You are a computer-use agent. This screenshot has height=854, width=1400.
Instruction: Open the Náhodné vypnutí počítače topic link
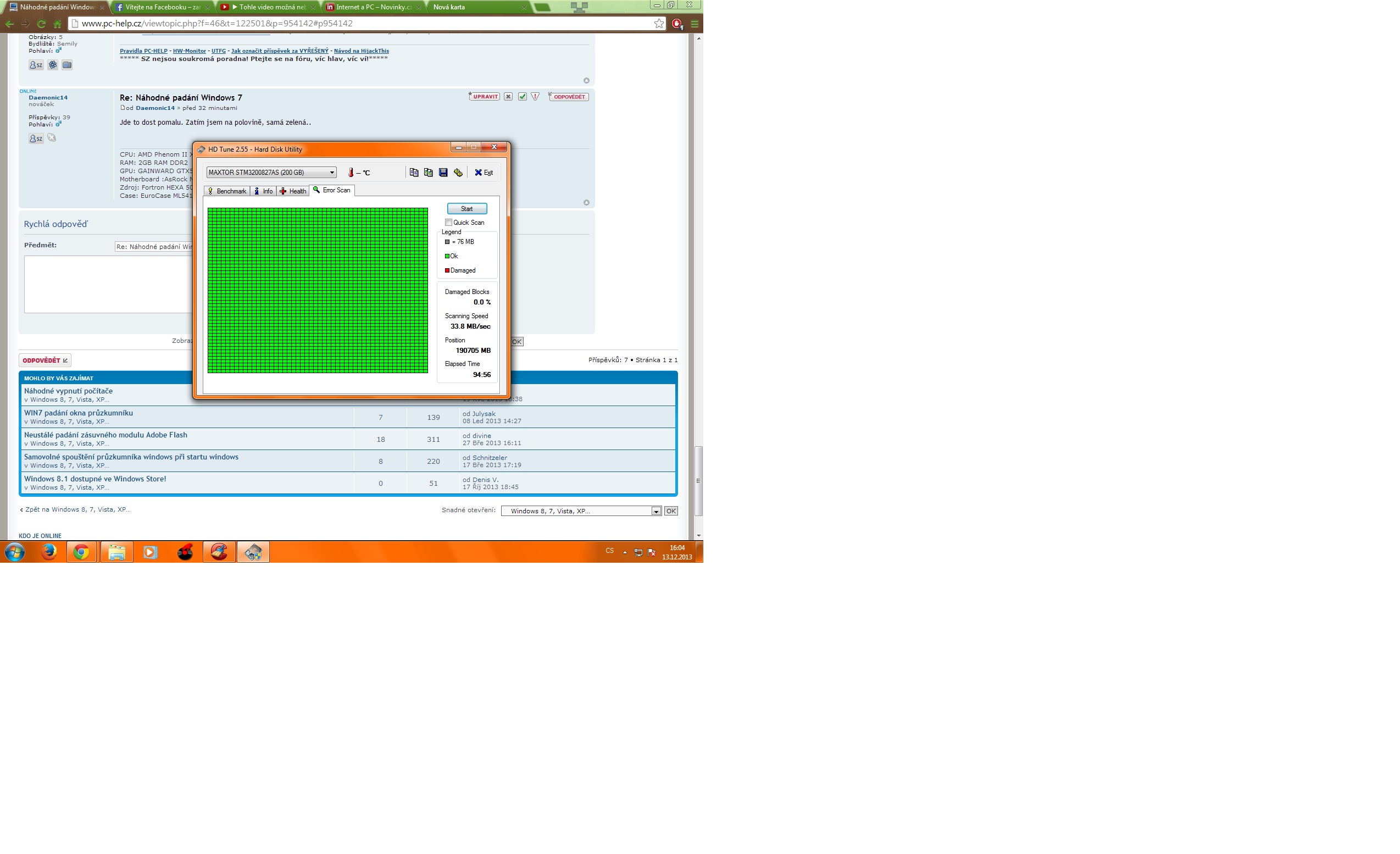[x=68, y=391]
